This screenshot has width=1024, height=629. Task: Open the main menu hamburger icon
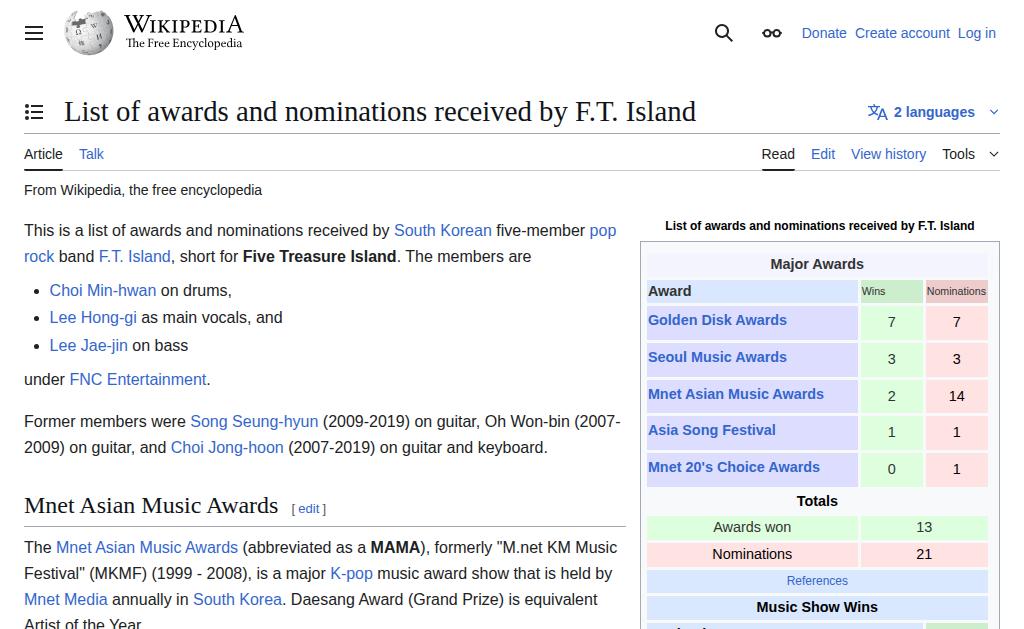point(34,33)
